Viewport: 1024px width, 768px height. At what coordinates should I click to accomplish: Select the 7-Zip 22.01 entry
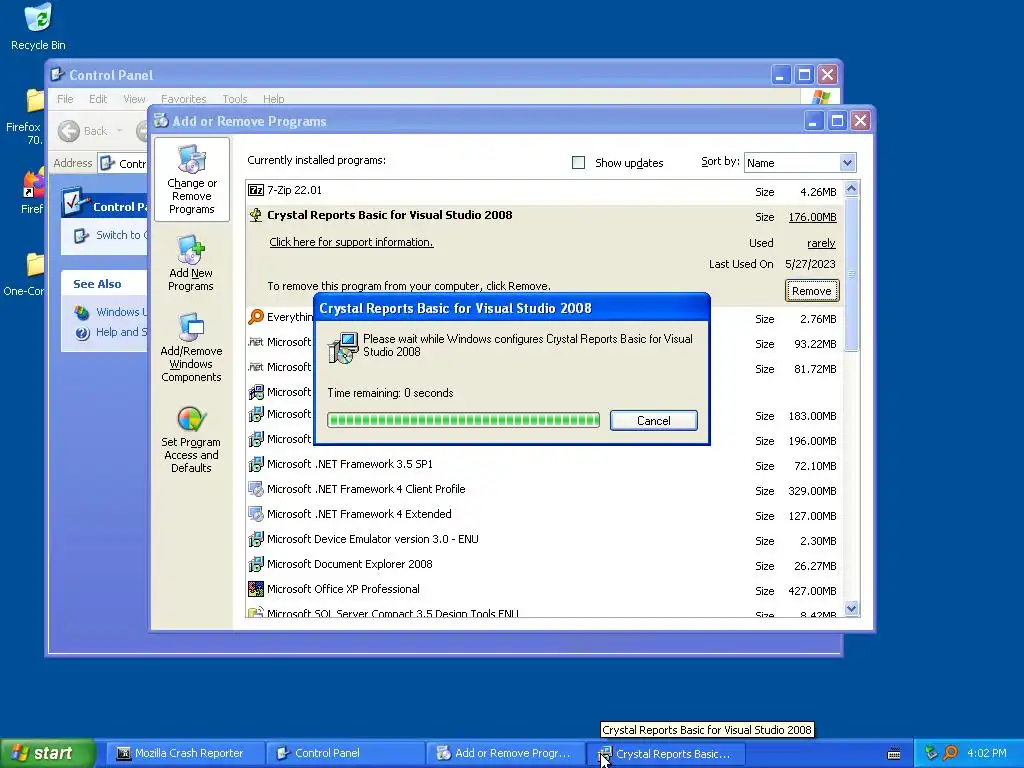(x=544, y=191)
